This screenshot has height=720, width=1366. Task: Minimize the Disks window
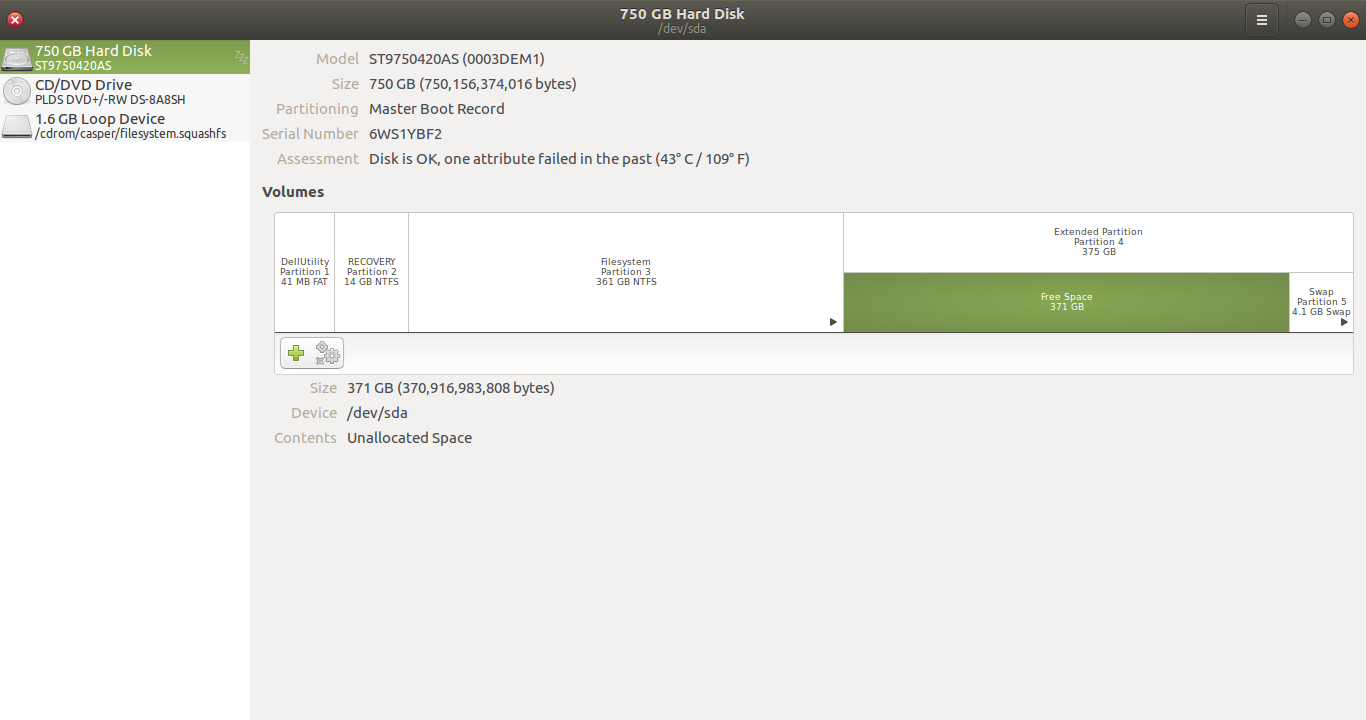coord(1303,20)
